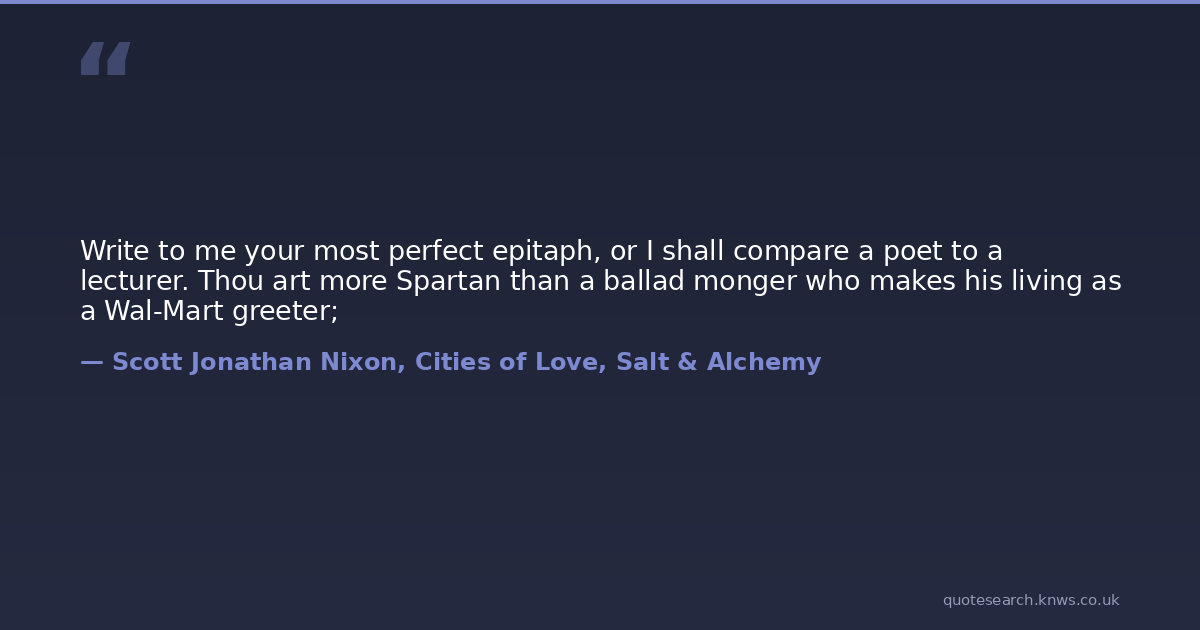This screenshot has height=630, width=1200.
Task: Click the word "Spartan" in the quote
Action: 448,281
